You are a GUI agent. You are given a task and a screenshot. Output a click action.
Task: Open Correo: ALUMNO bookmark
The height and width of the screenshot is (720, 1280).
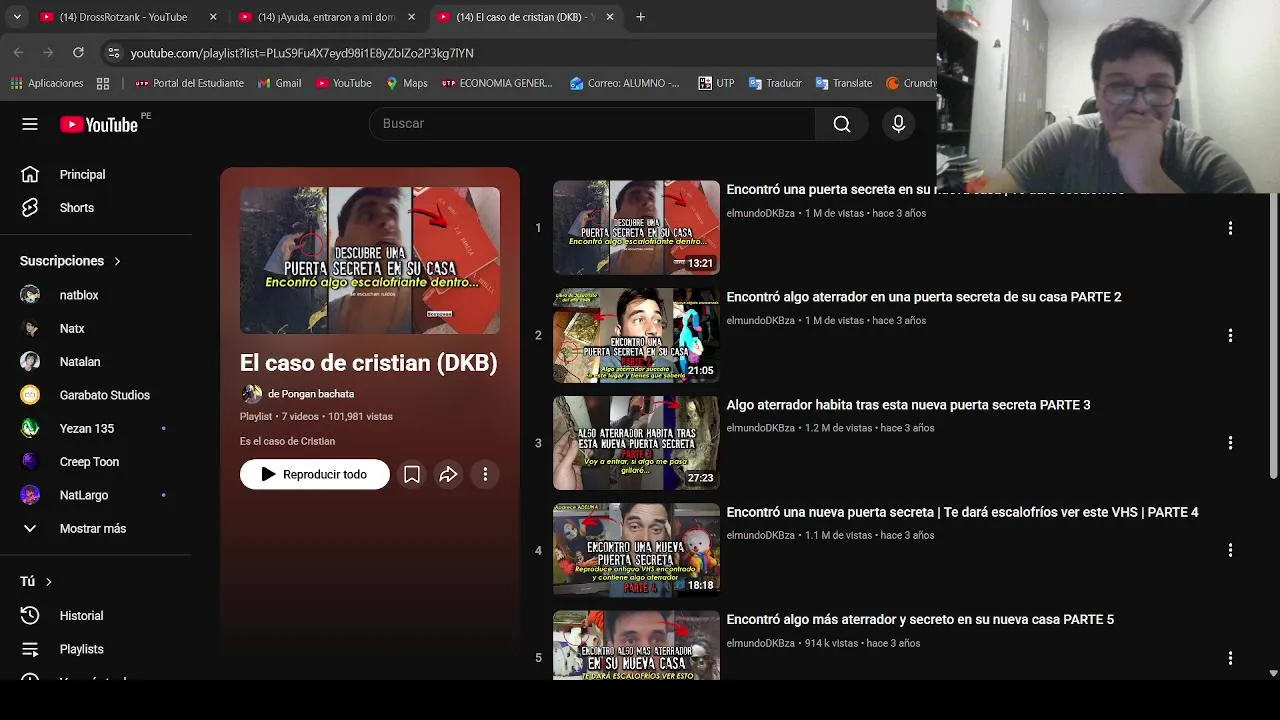(624, 83)
